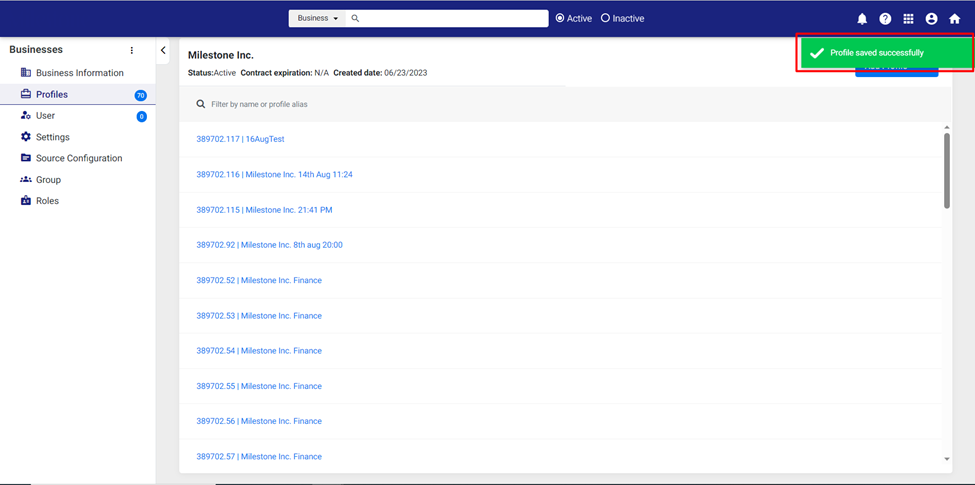This screenshot has width=975, height=485.
Task: Open the notifications bell icon
Action: click(862, 19)
